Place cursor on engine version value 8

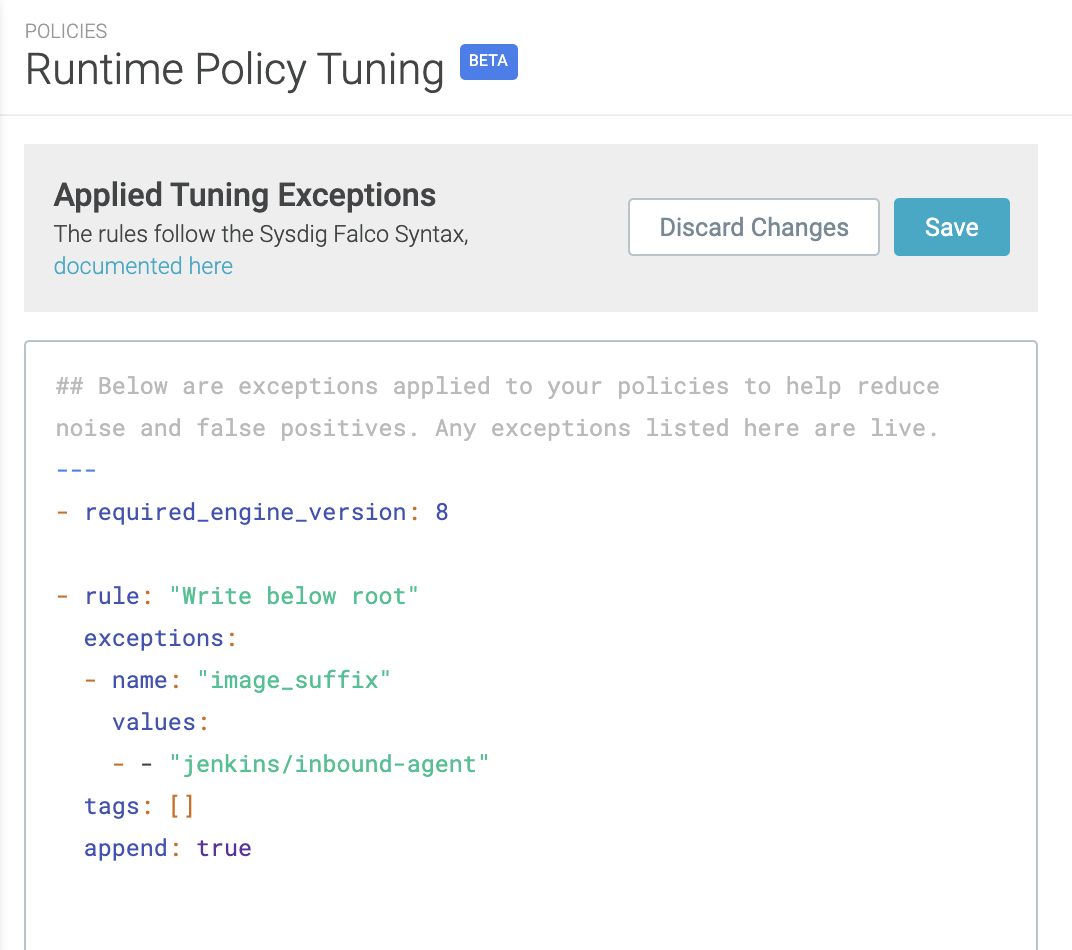tap(442, 512)
